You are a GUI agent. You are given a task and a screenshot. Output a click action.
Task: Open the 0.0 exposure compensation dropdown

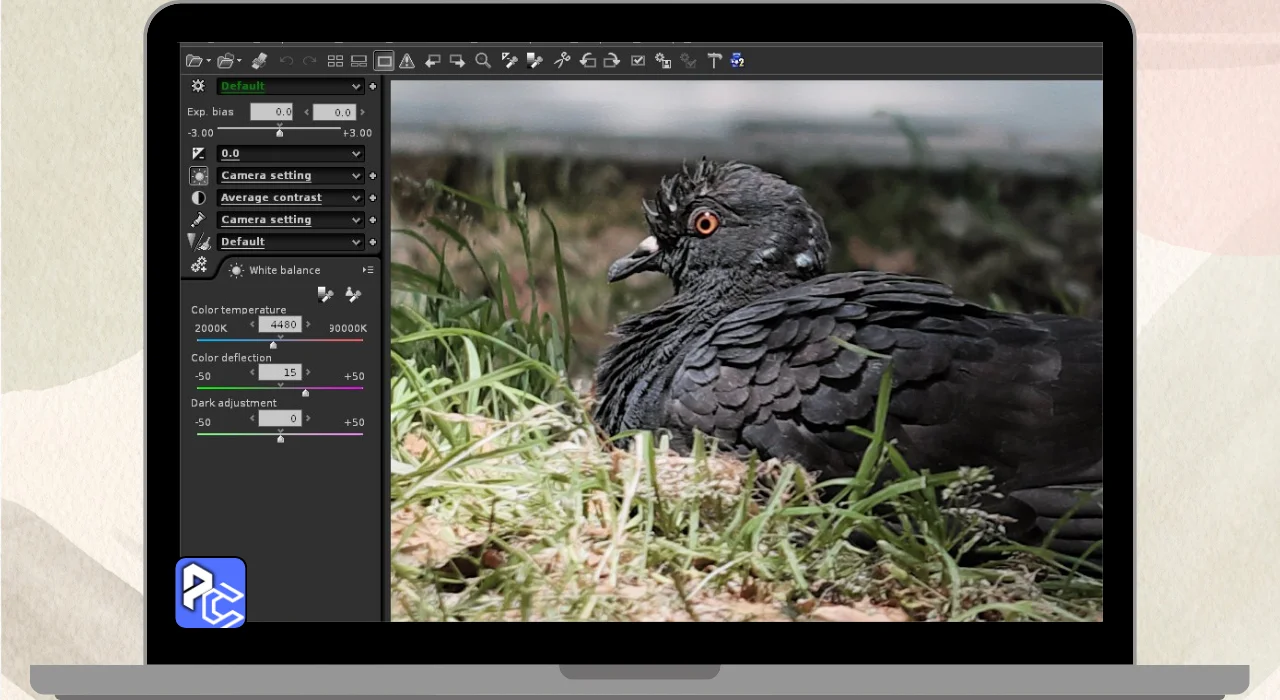point(290,154)
